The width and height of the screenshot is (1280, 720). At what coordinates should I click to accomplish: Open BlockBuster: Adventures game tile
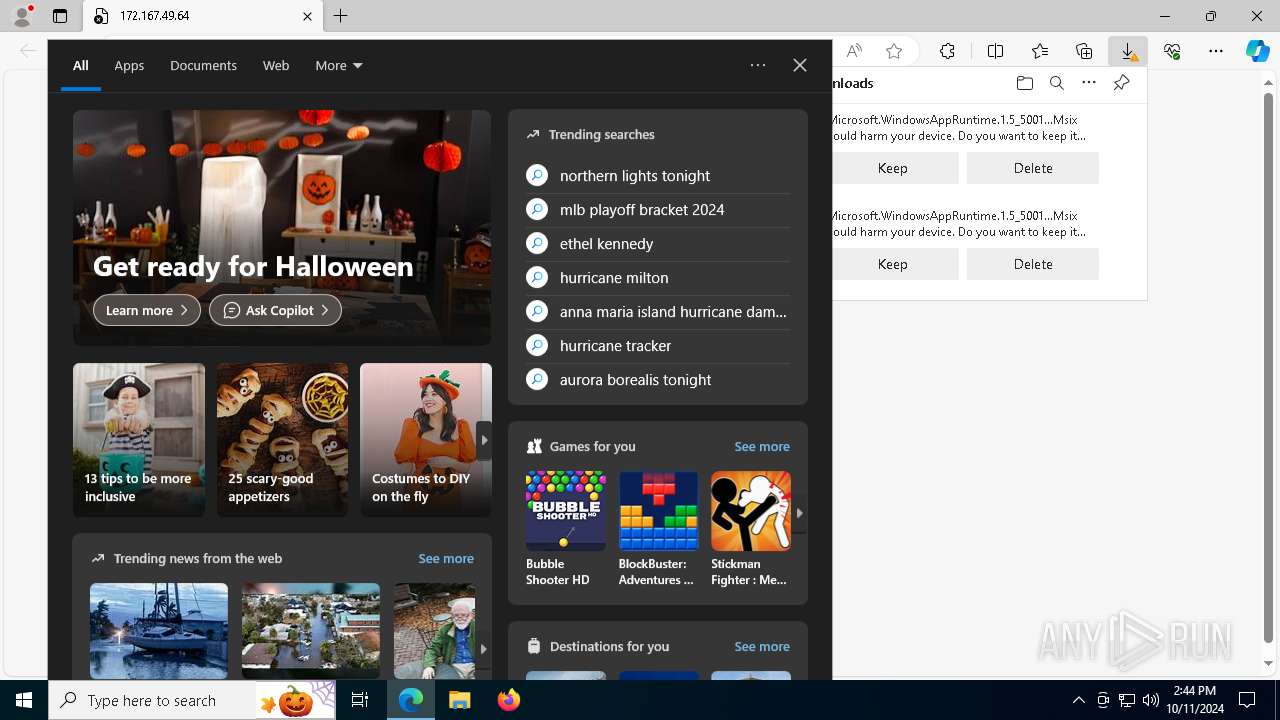[658, 529]
